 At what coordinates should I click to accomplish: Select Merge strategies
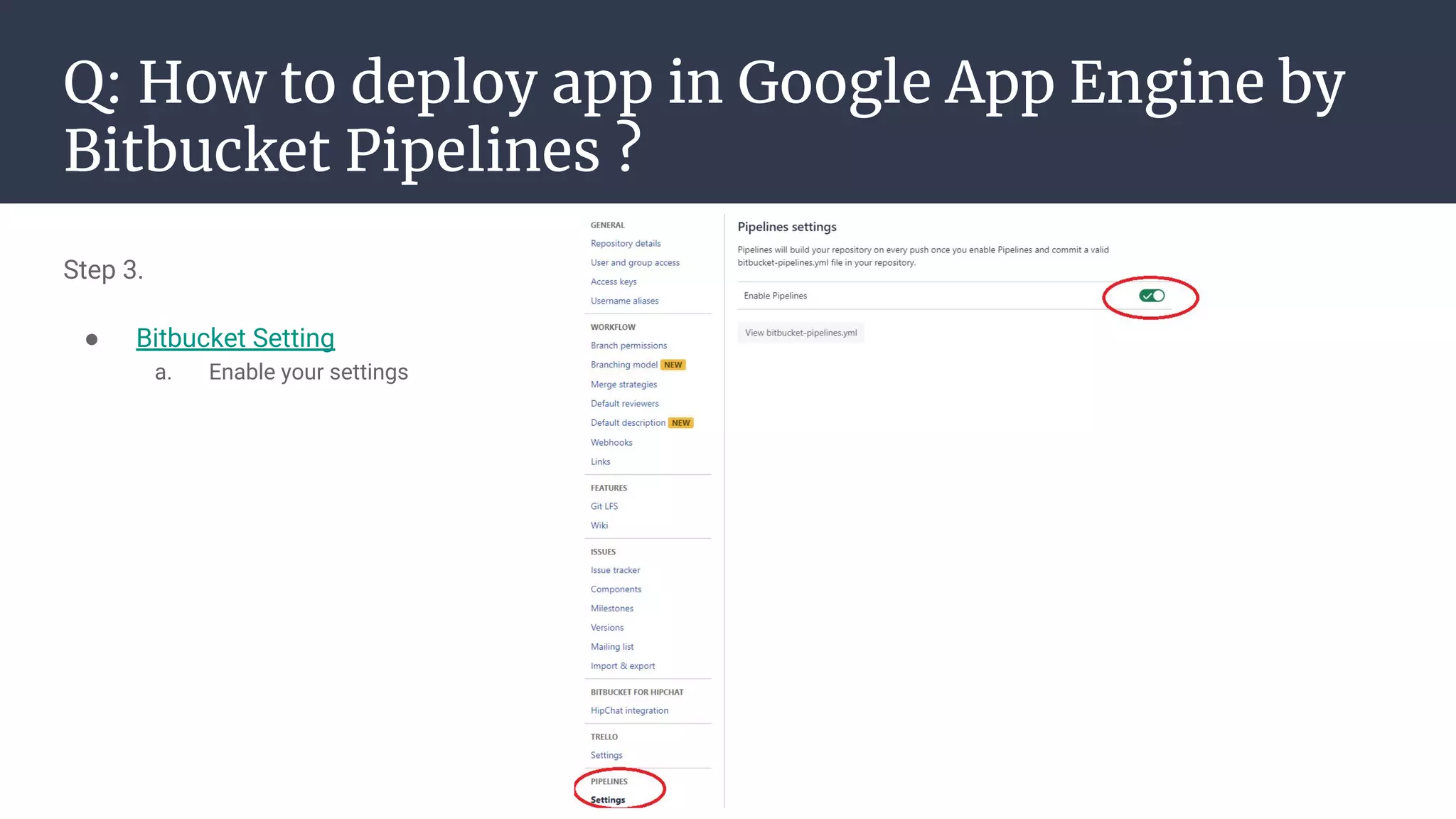(x=623, y=385)
